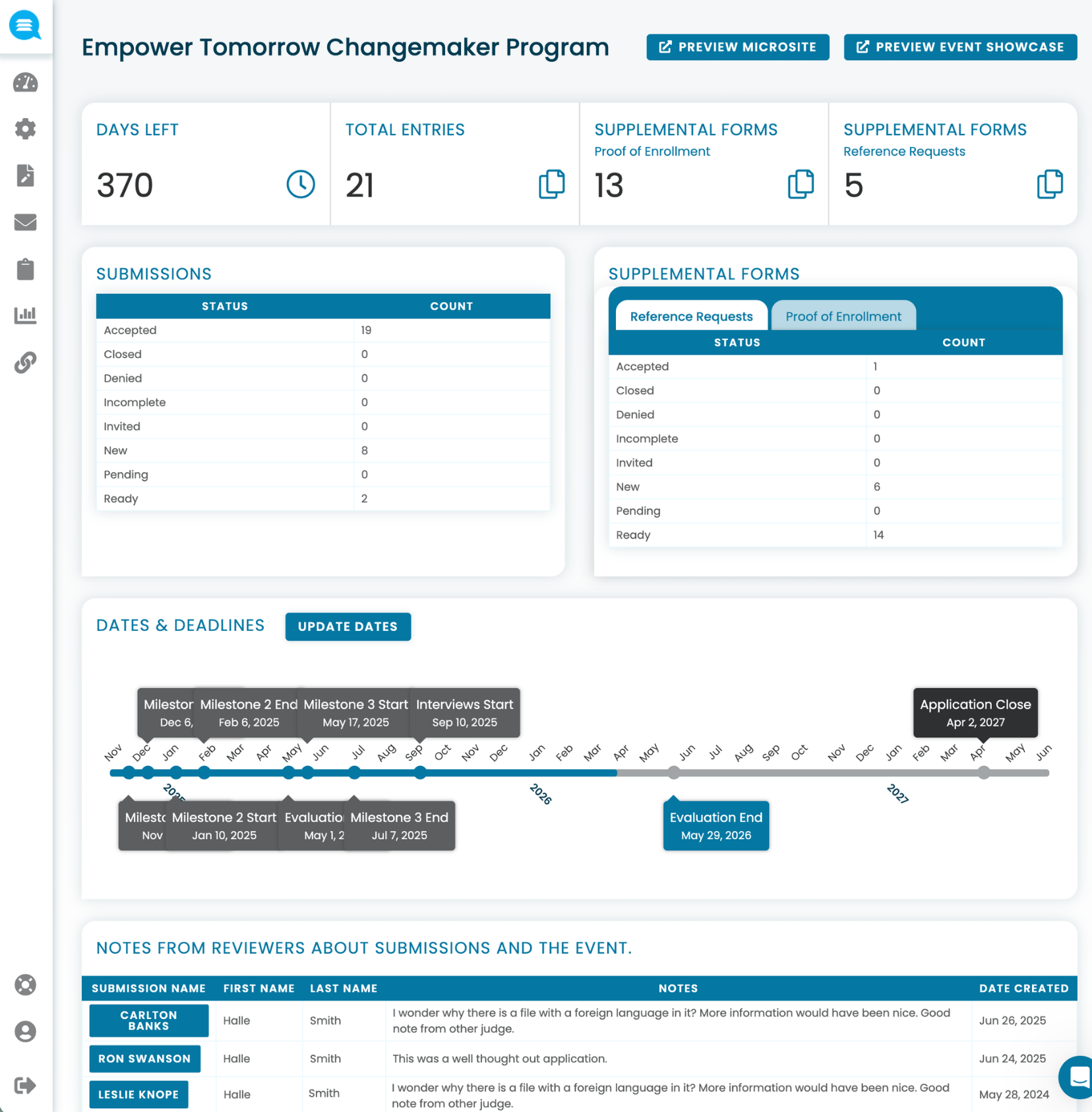
Task: Open help via the lifebuoy icon
Action: 25,985
